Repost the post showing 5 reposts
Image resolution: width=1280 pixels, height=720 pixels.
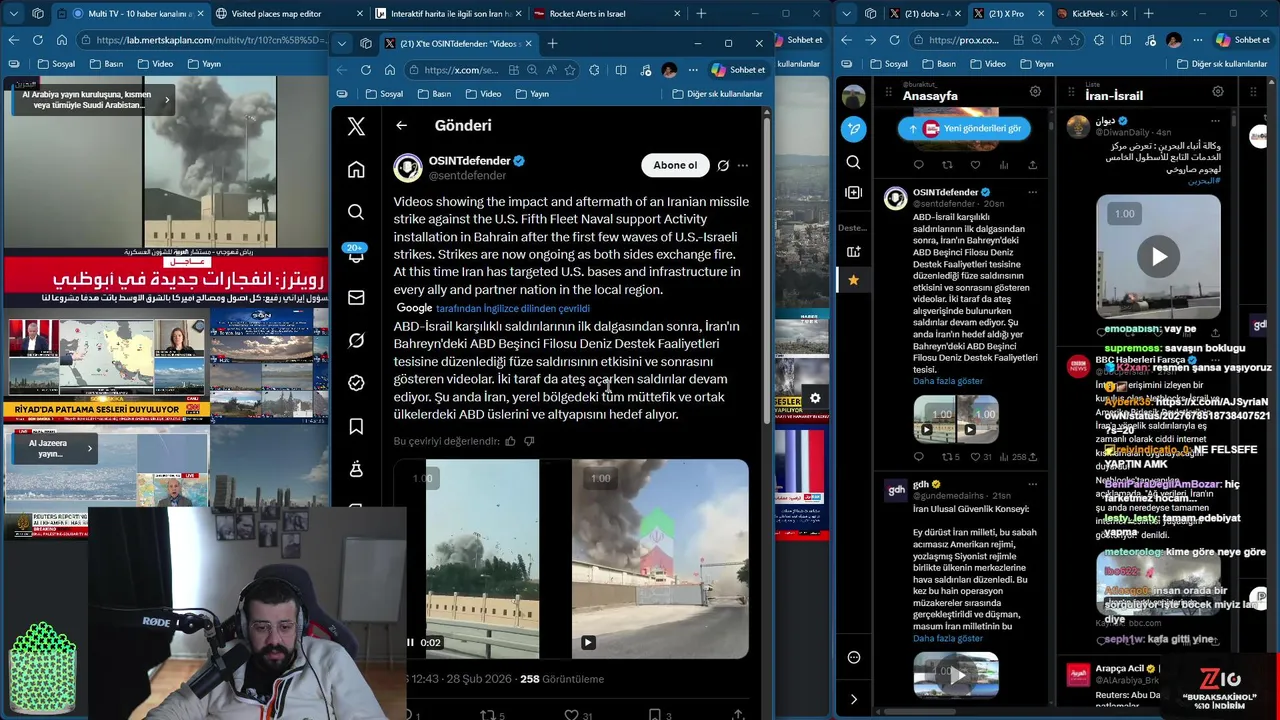coord(488,715)
